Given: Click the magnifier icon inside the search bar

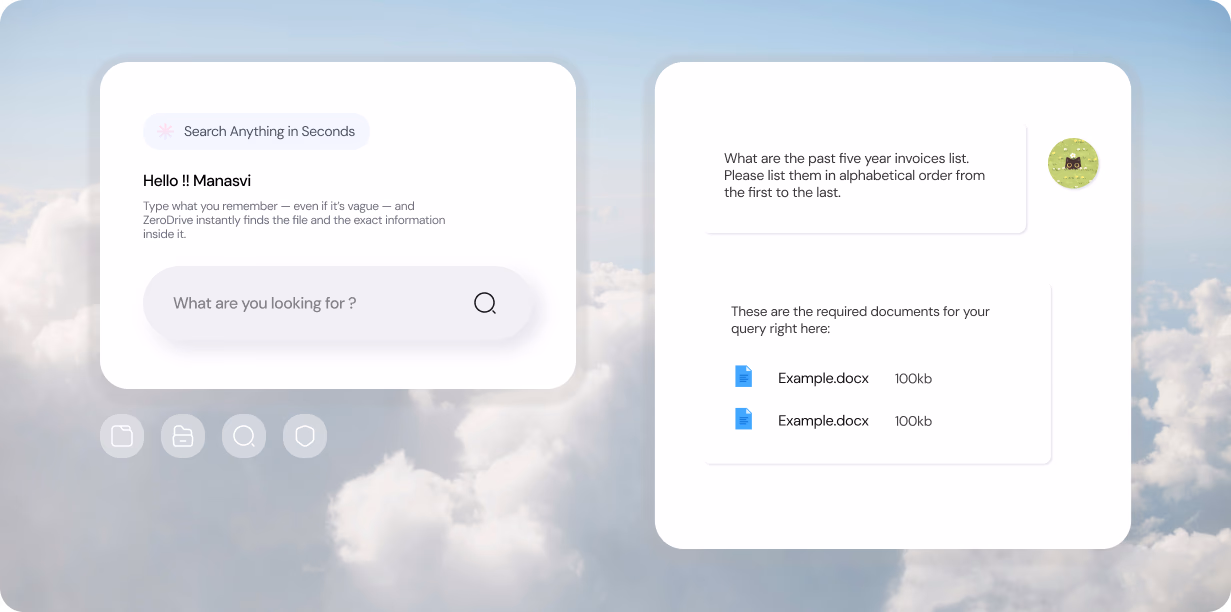Looking at the screenshot, I should tap(485, 302).
